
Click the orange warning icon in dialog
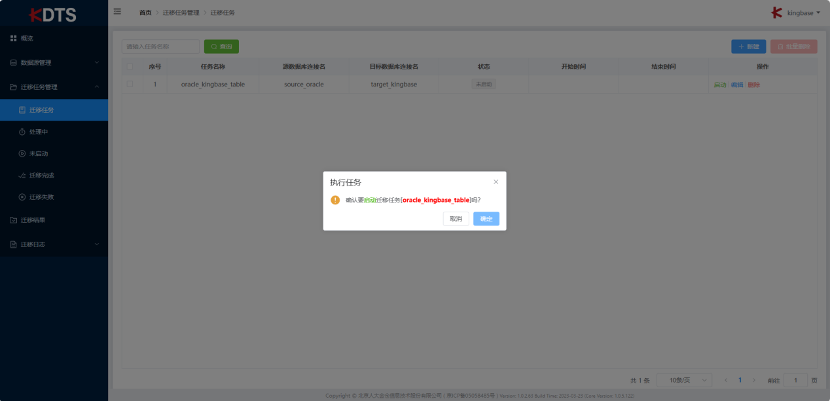point(335,200)
